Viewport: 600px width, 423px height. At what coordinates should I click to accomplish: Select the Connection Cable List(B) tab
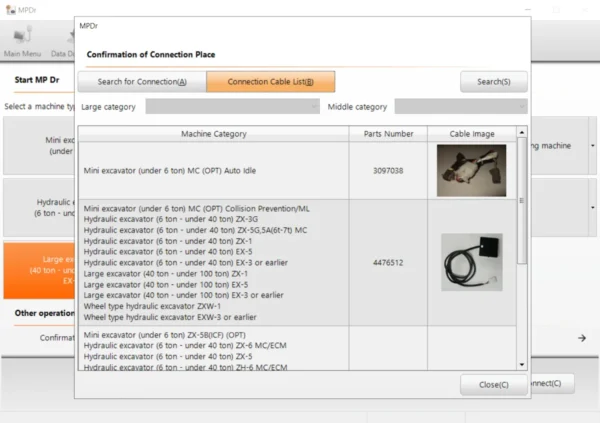pyautogui.click(x=271, y=82)
